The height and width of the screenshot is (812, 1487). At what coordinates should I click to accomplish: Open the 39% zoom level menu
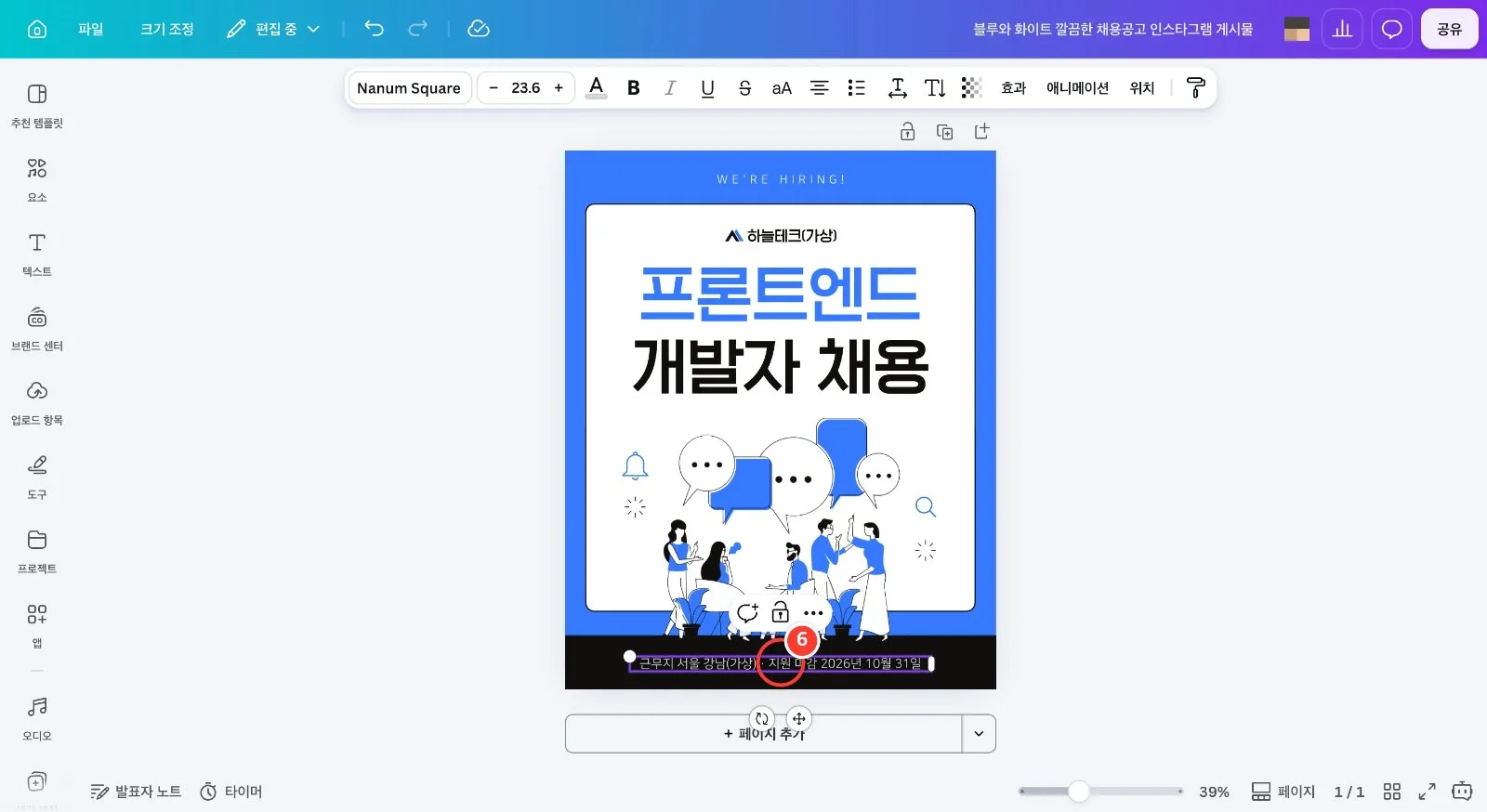pyautogui.click(x=1214, y=792)
